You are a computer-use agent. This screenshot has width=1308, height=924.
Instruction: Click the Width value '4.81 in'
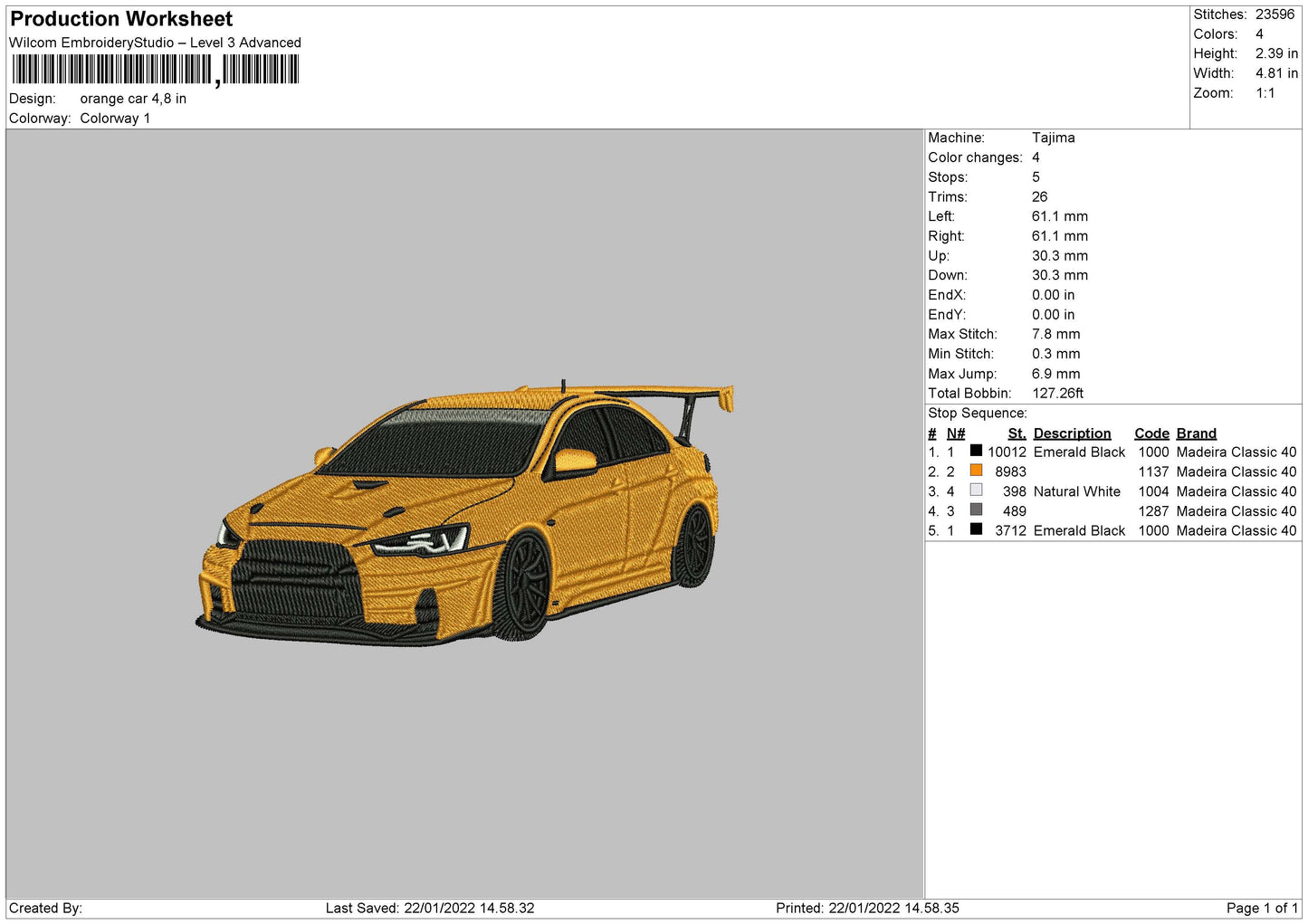click(1276, 73)
